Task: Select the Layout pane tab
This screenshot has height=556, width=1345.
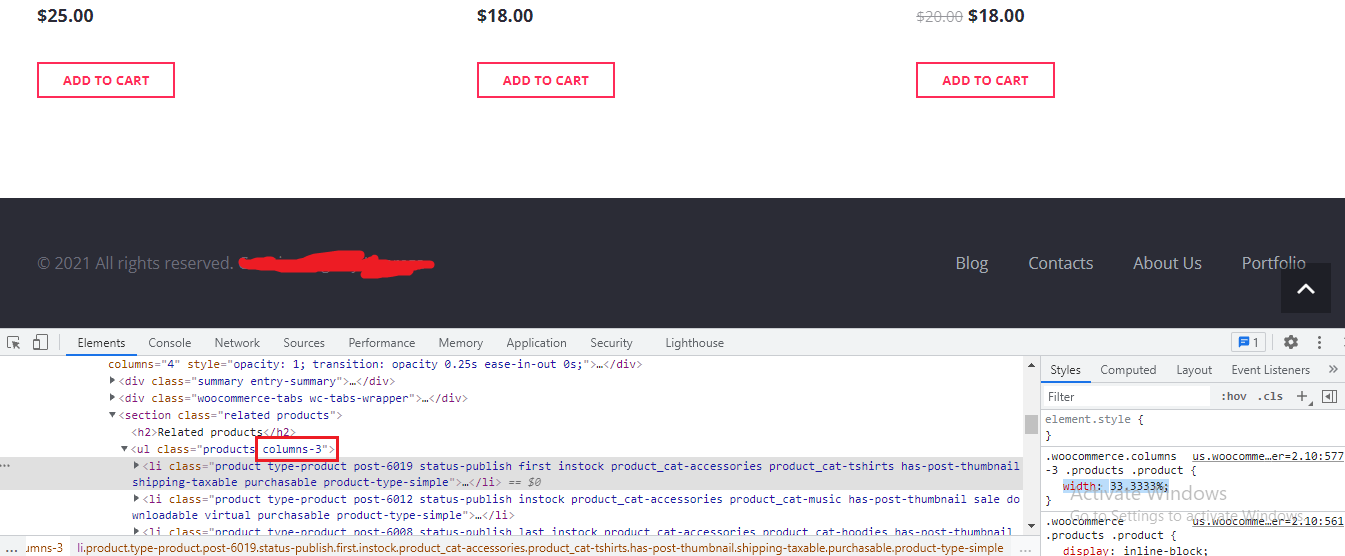Action: tap(1194, 370)
